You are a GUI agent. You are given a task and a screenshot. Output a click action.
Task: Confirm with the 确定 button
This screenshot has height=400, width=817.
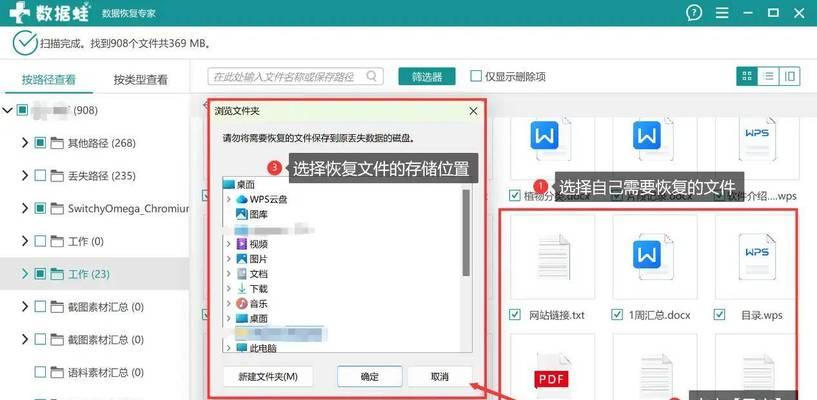tap(369, 377)
